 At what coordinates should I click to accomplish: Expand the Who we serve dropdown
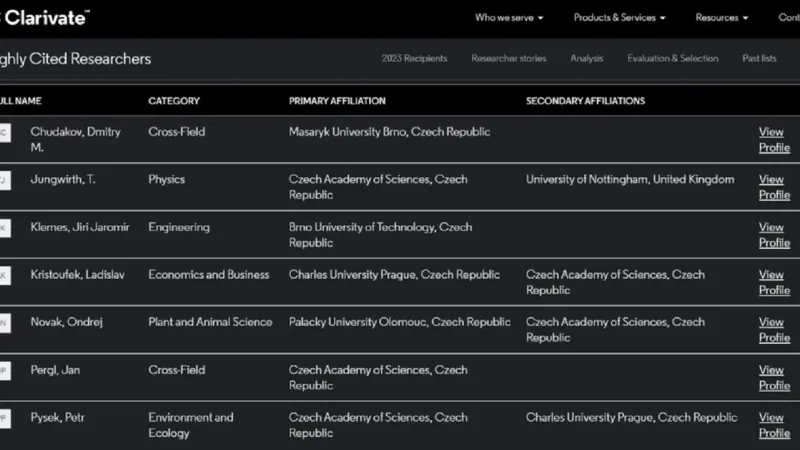tap(509, 17)
